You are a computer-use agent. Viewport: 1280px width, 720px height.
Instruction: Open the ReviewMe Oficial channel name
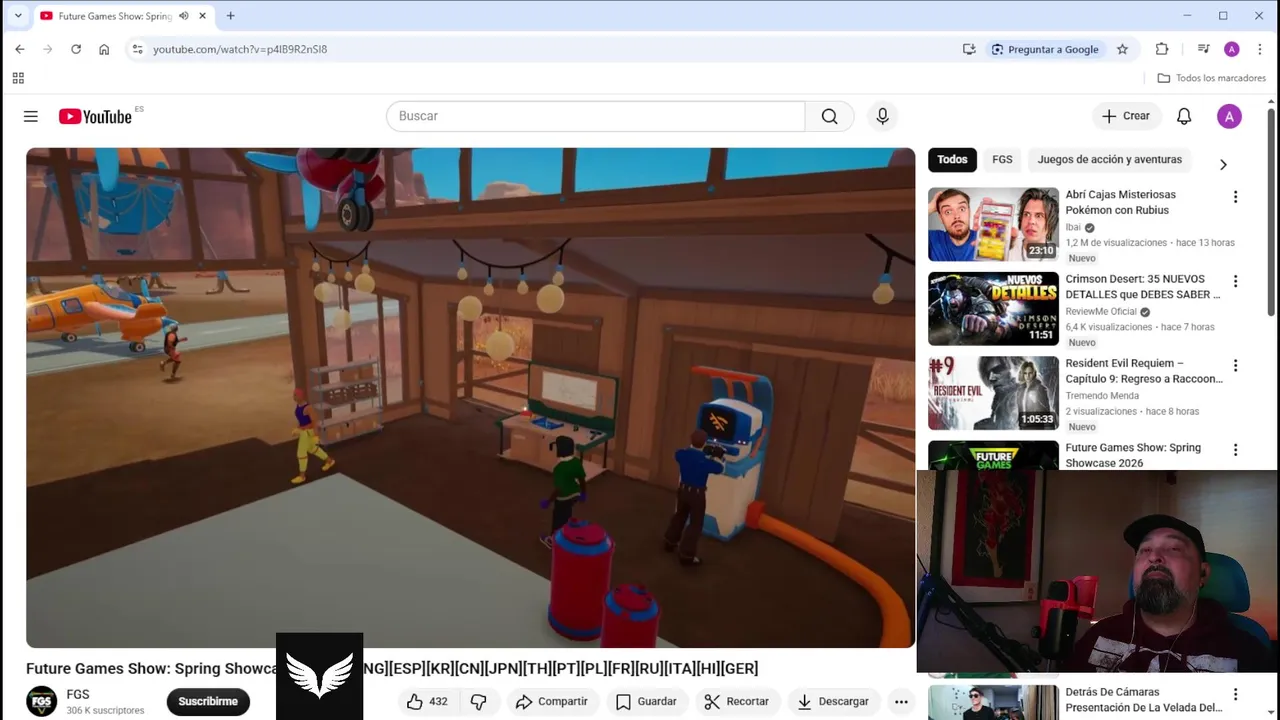1101,312
